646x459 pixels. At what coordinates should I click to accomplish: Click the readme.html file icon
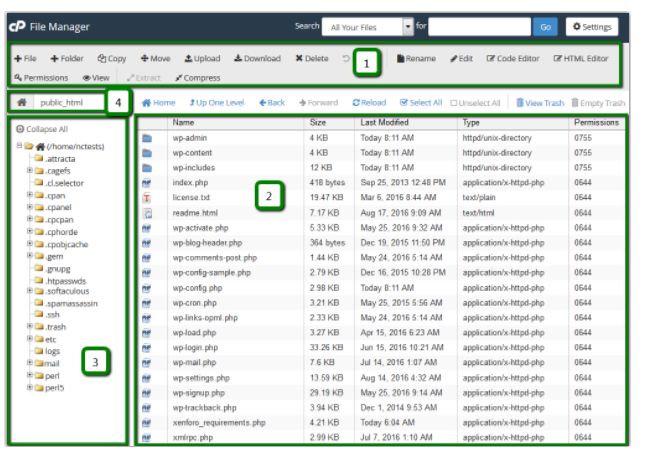pyautogui.click(x=147, y=213)
